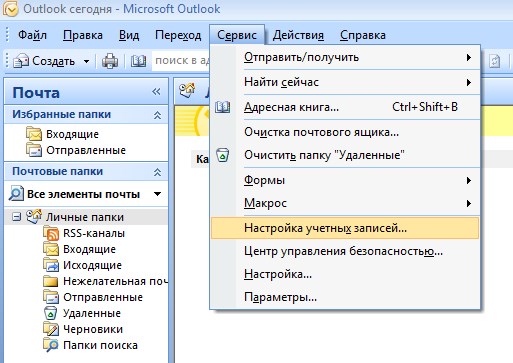Image resolution: width=513 pixels, height=363 pixels.
Task: Close the open Сервис menu
Action: point(237,35)
